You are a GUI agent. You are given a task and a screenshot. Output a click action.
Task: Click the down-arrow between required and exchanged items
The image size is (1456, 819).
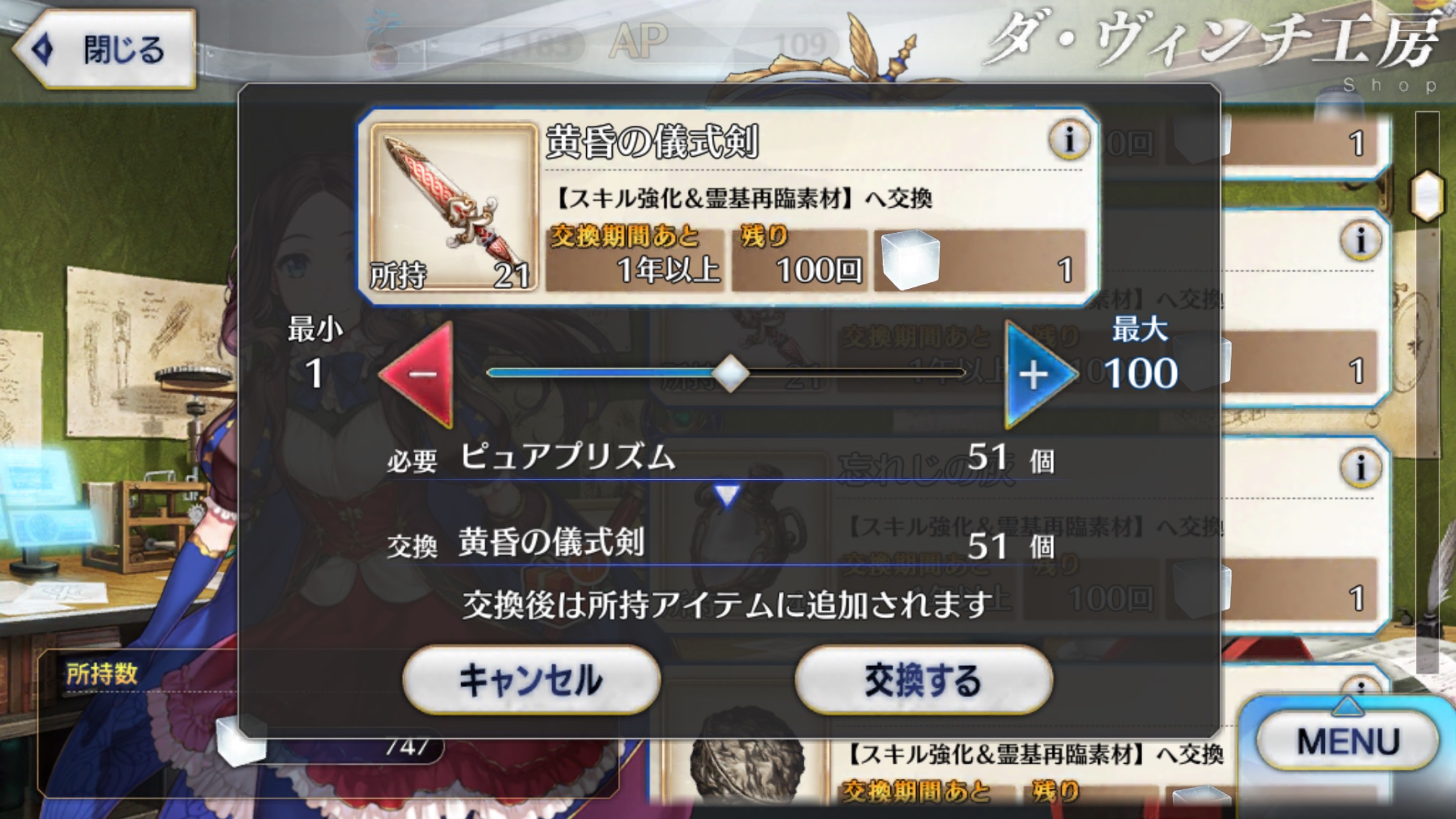click(727, 495)
